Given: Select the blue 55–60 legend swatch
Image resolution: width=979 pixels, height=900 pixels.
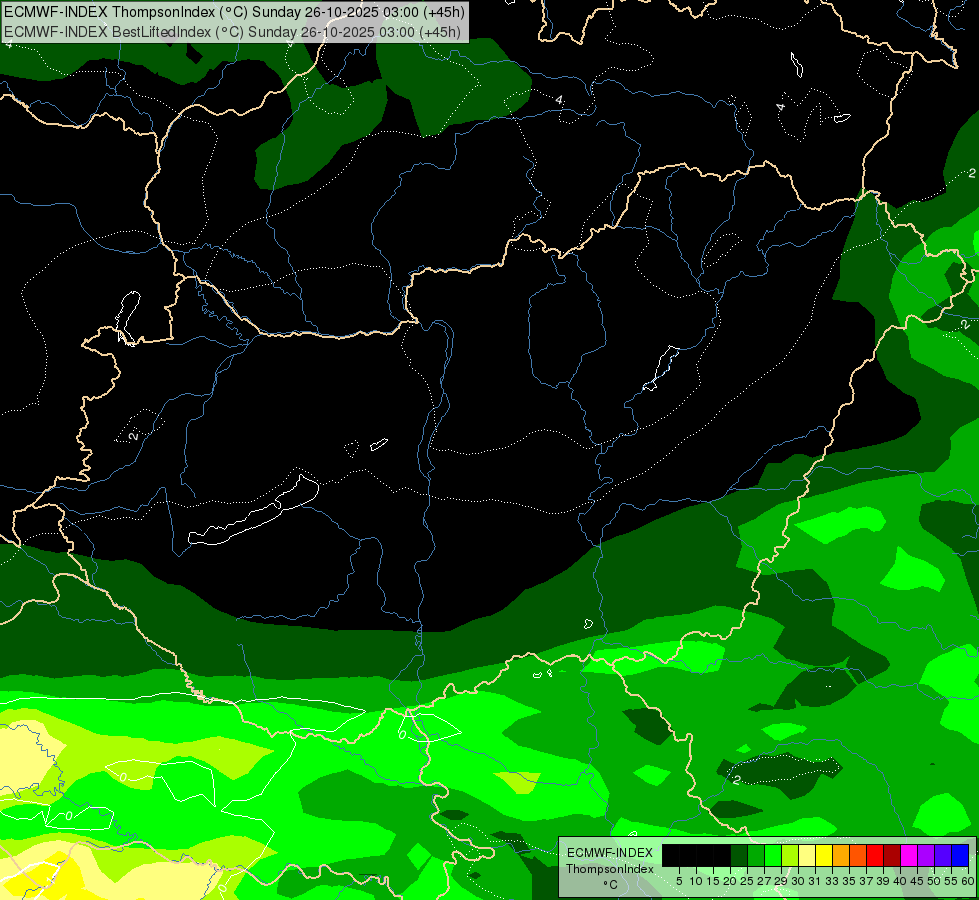Looking at the screenshot, I should [x=960, y=855].
